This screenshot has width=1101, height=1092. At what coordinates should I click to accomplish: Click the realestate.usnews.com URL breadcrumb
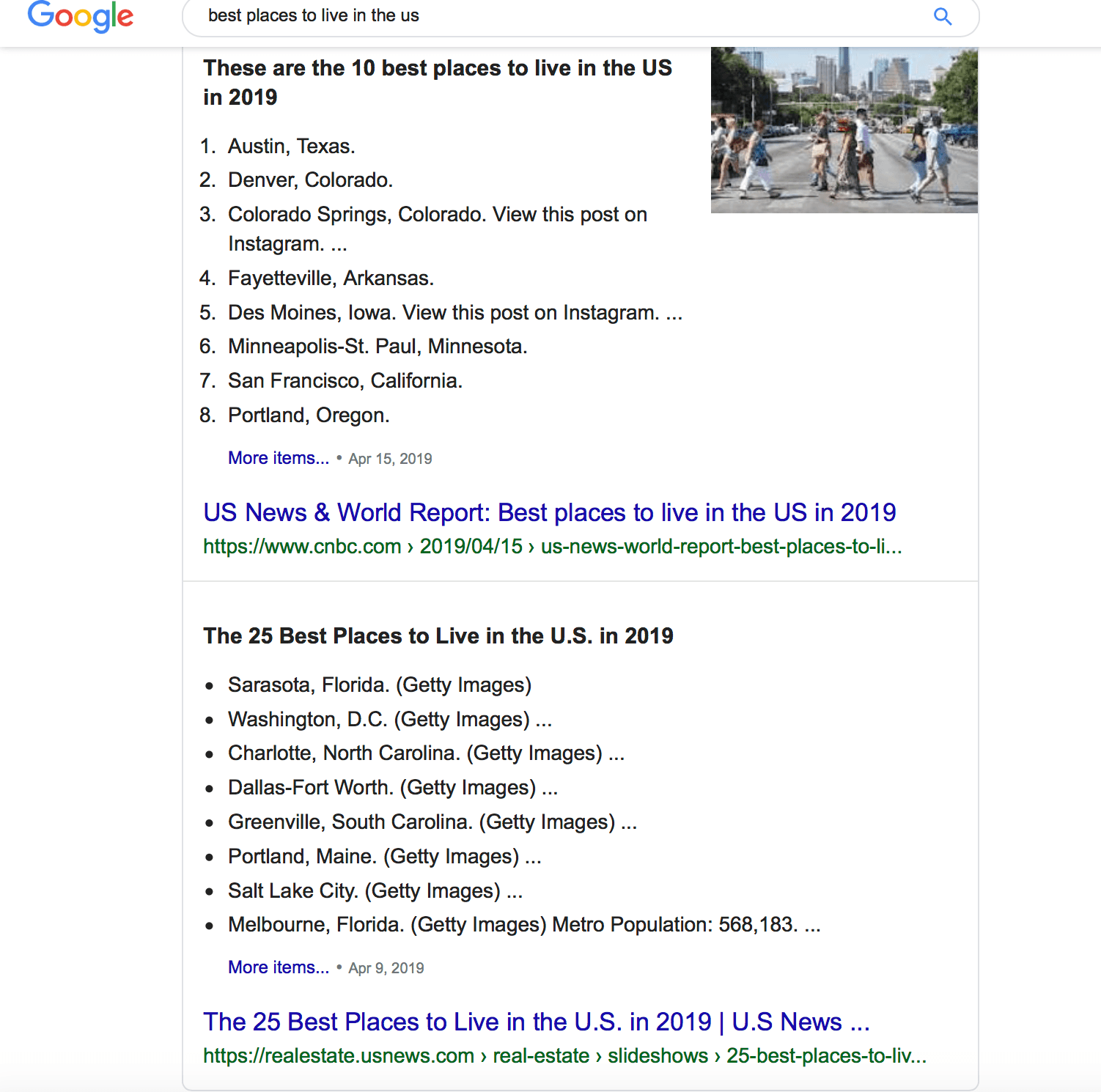565,1056
